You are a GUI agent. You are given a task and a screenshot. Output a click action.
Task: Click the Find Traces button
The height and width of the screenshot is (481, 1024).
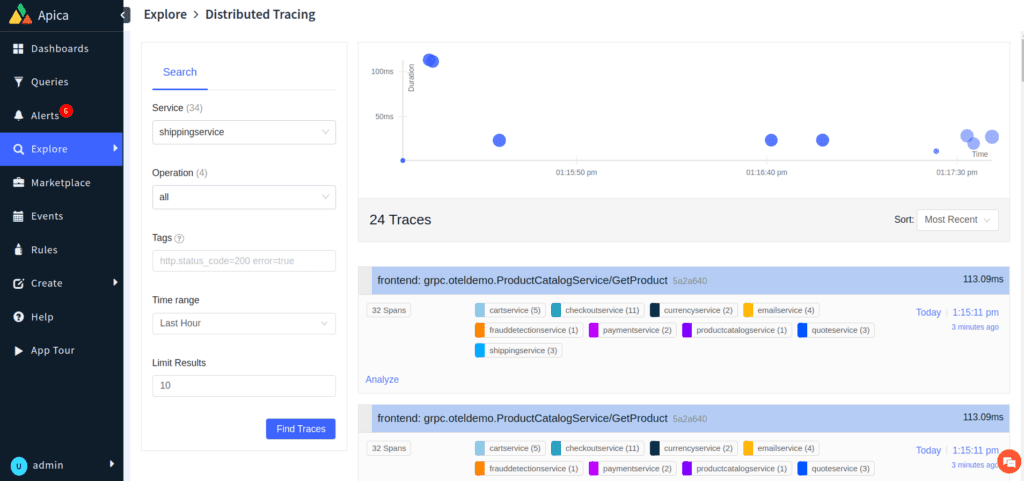(x=300, y=428)
